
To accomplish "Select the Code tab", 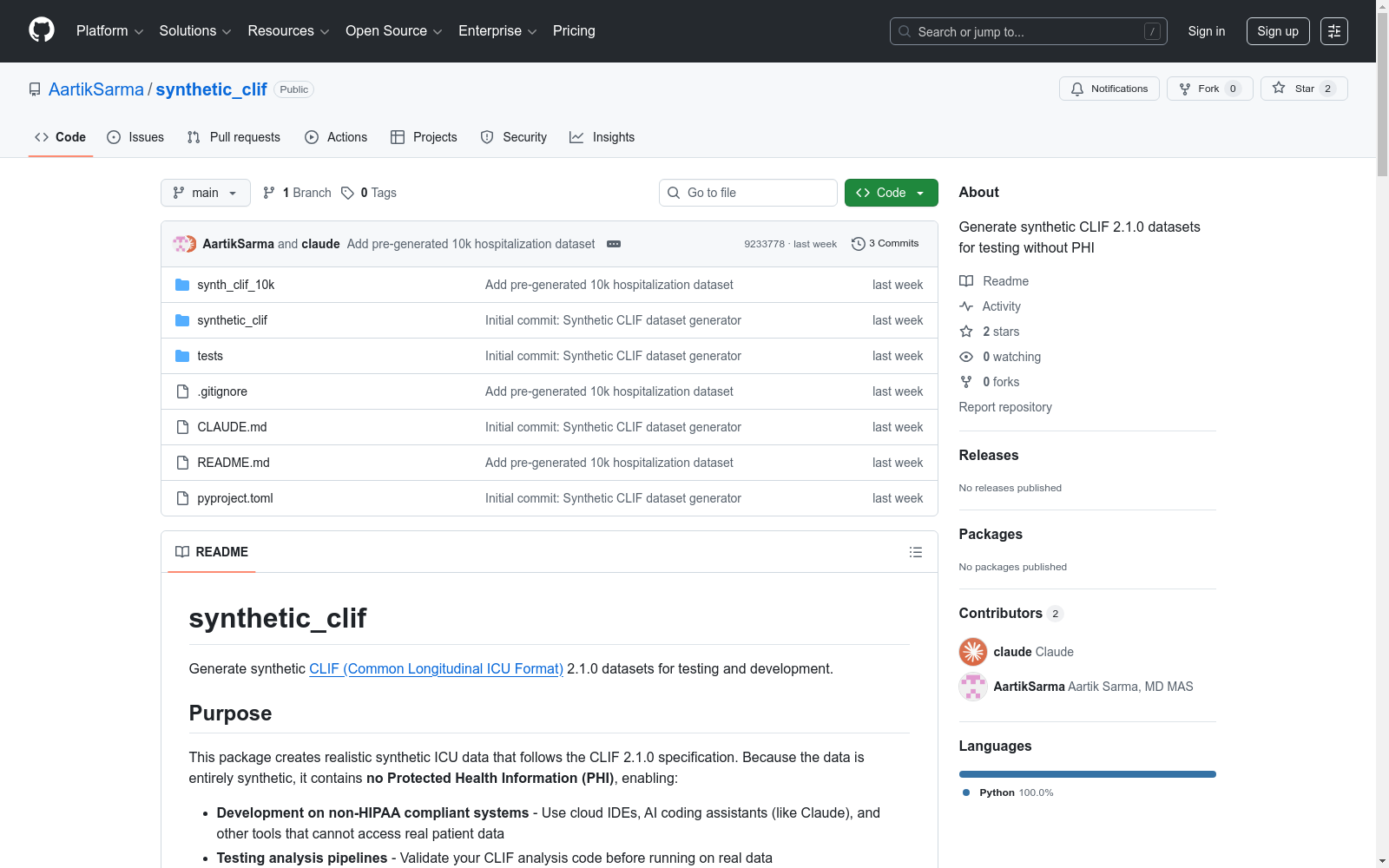I will 61,137.
